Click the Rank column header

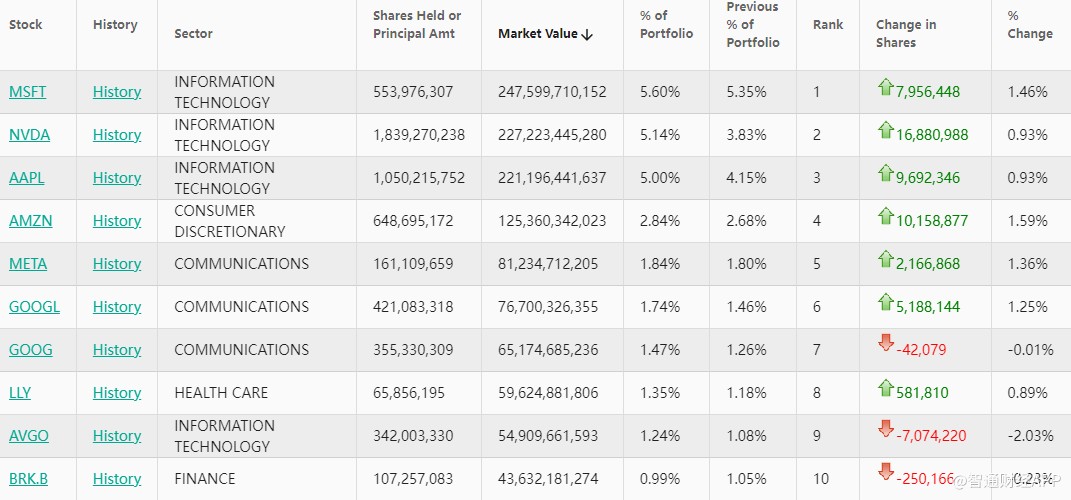828,24
